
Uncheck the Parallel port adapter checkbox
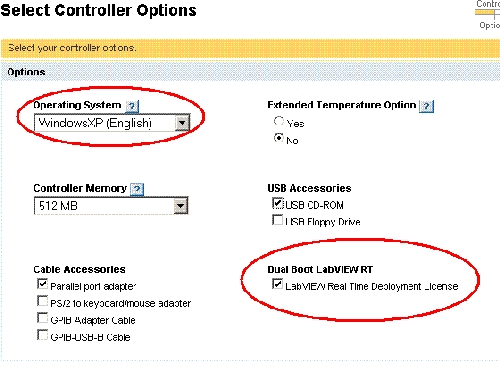coord(42,284)
